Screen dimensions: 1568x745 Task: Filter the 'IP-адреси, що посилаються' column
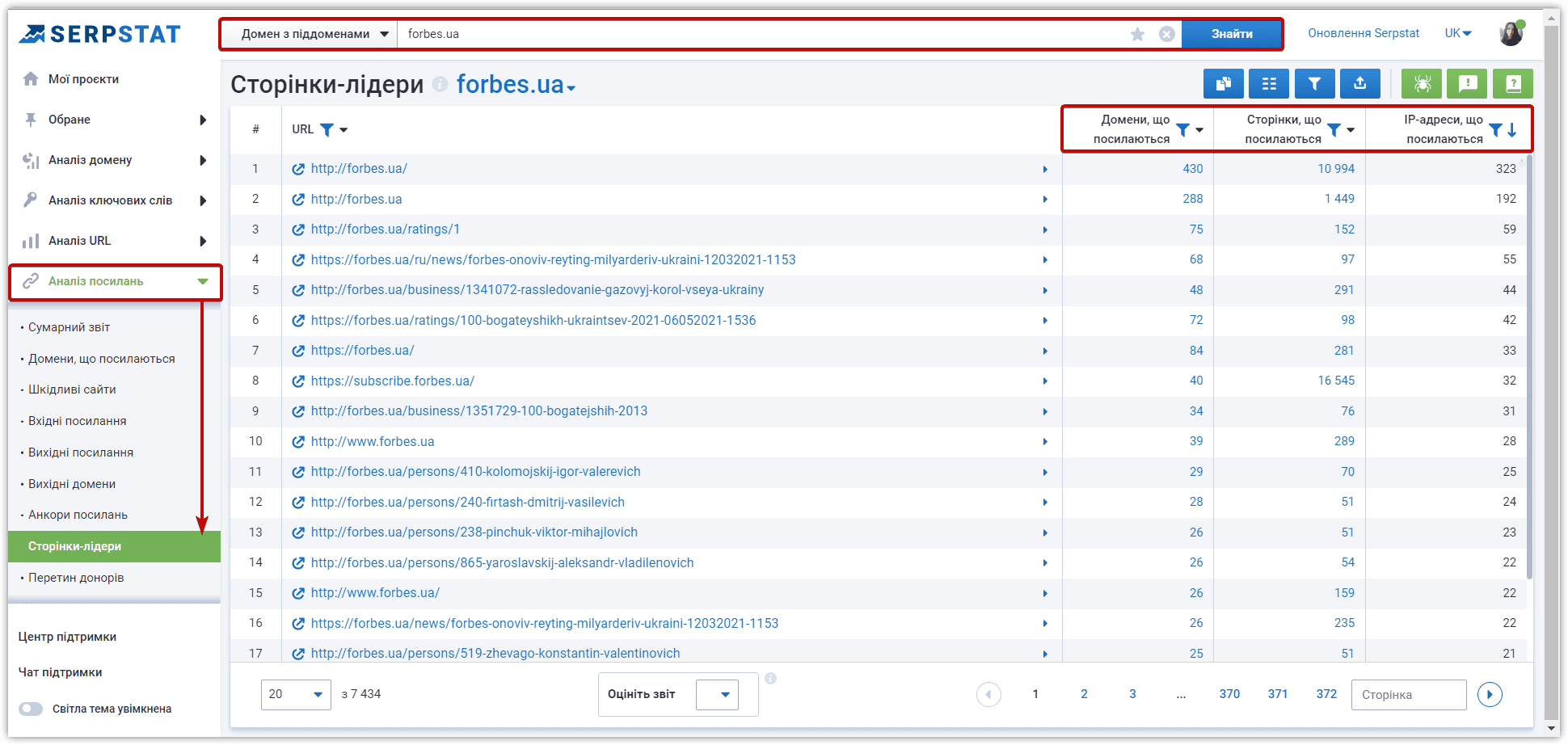(1496, 129)
